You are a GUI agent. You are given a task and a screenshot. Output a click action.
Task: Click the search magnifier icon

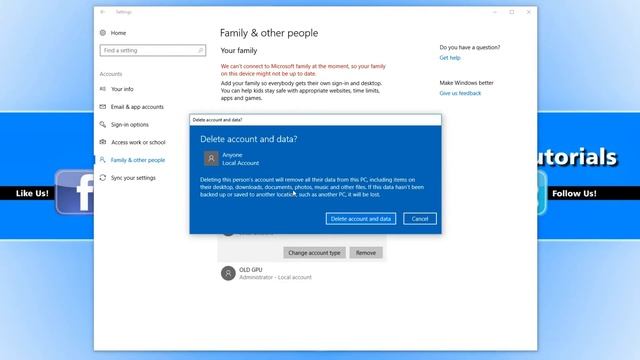pyautogui.click(x=200, y=50)
